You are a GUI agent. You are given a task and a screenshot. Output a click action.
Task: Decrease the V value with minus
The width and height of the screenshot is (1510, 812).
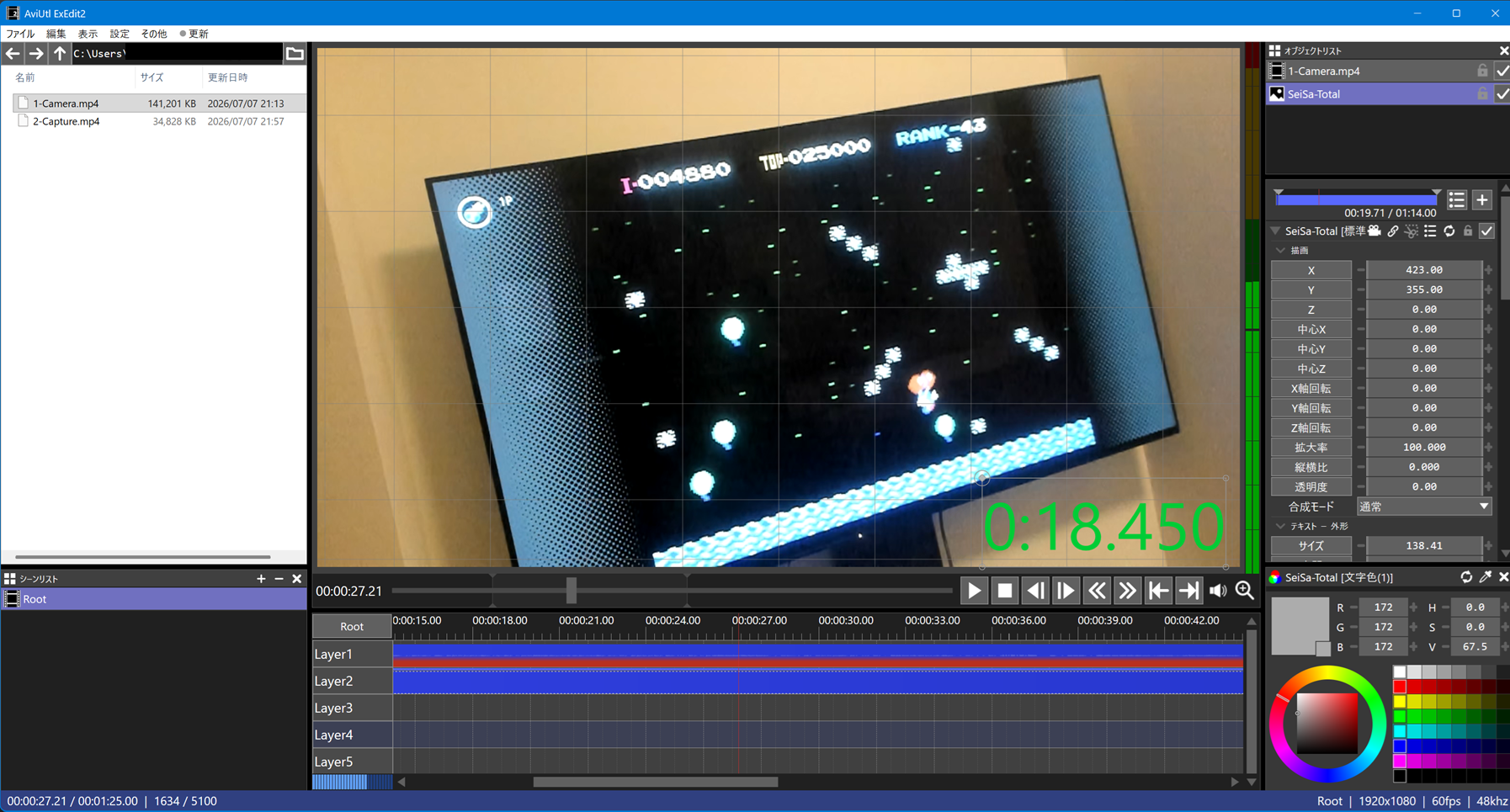coord(1445,647)
